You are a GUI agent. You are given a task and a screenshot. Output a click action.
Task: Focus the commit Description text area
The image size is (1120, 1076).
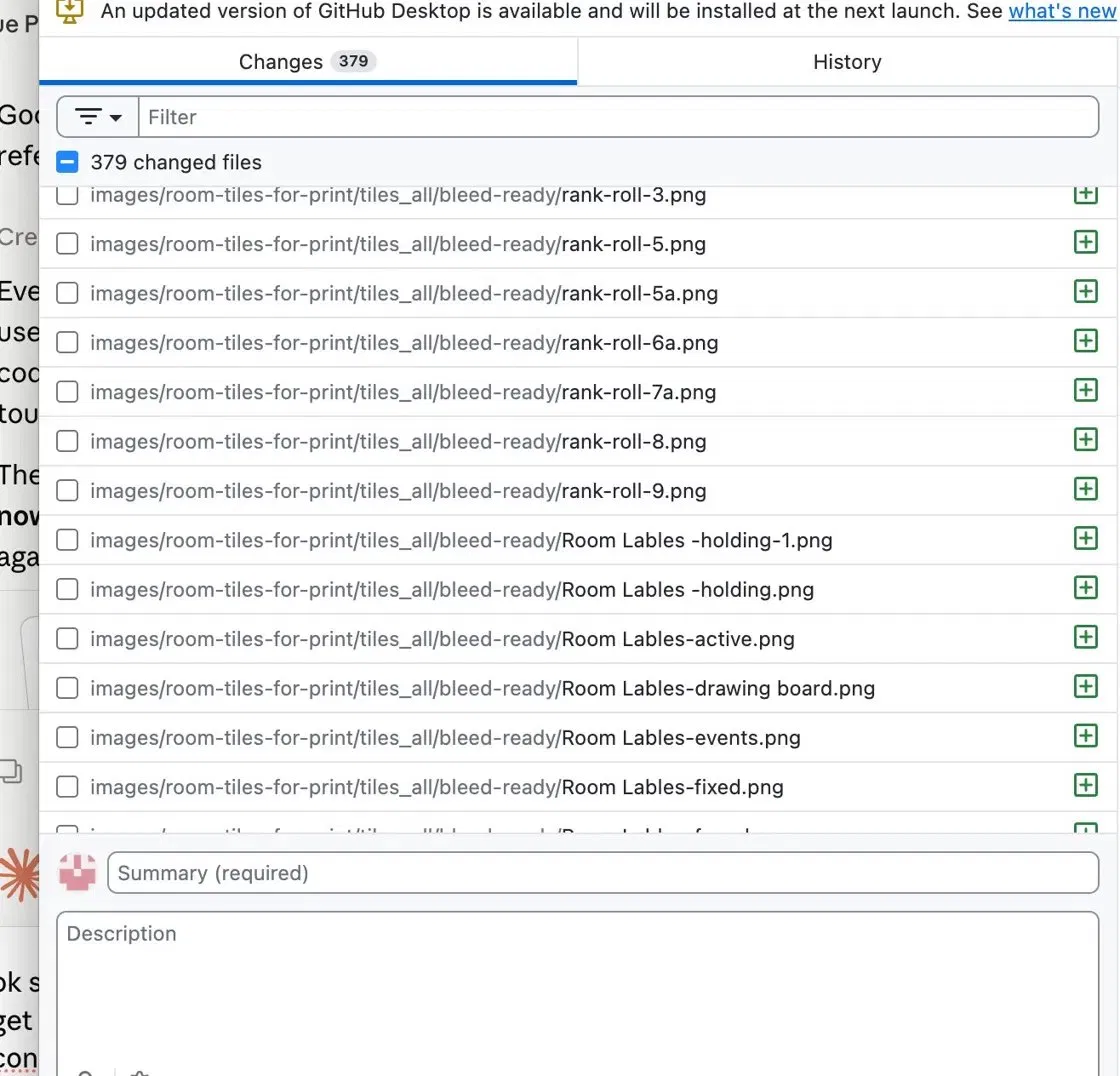577,993
